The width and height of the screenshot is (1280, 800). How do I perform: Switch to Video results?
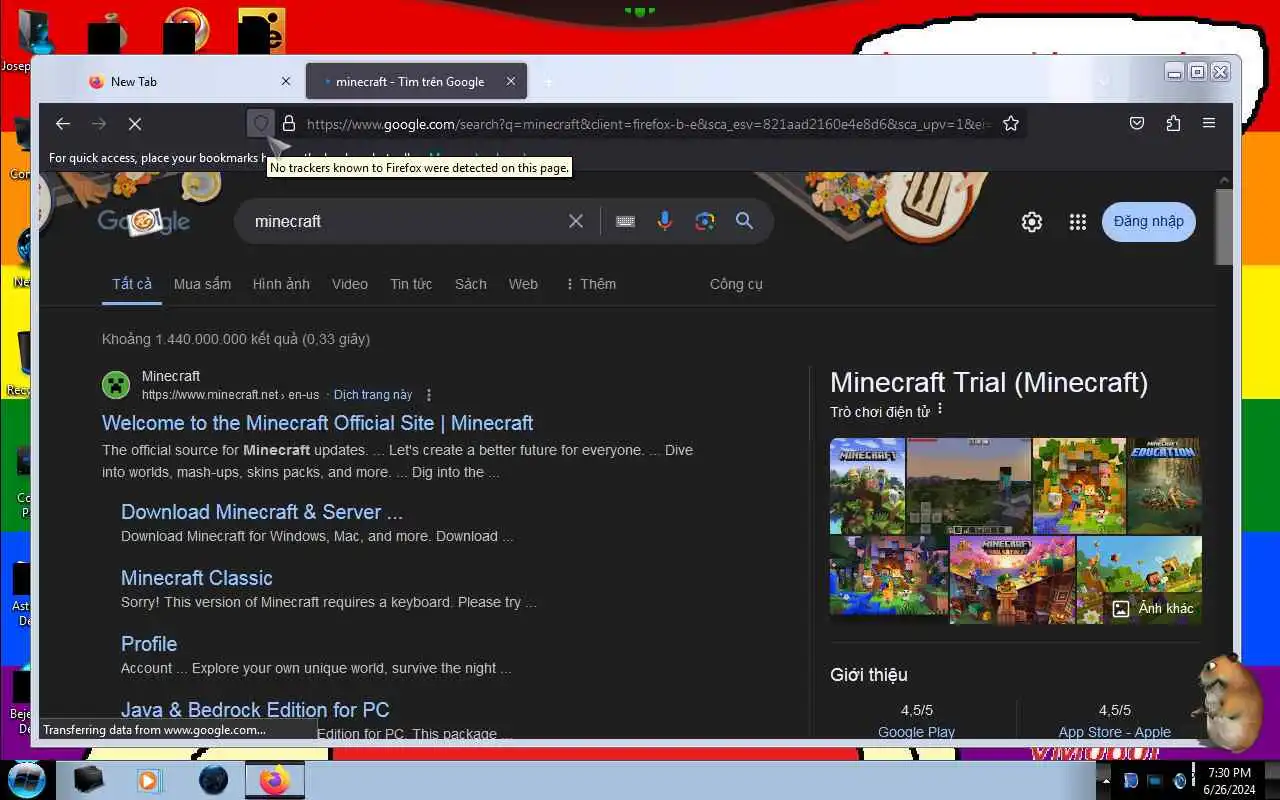tap(350, 284)
